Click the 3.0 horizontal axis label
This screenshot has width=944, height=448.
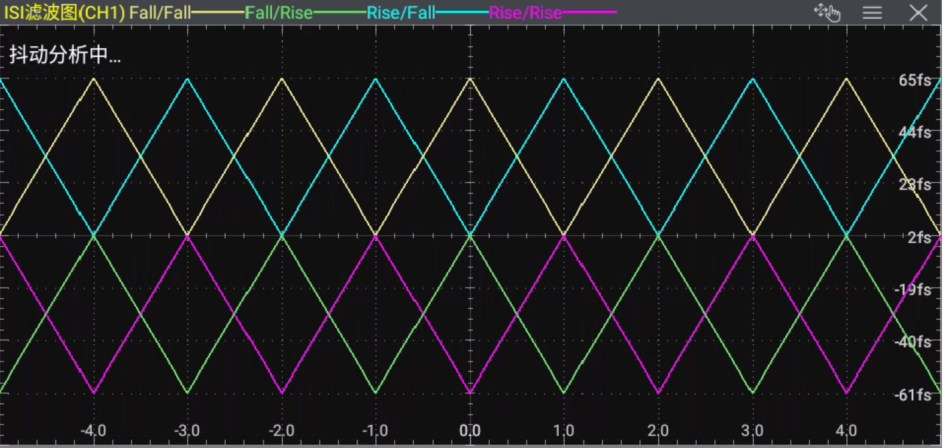tap(752, 431)
